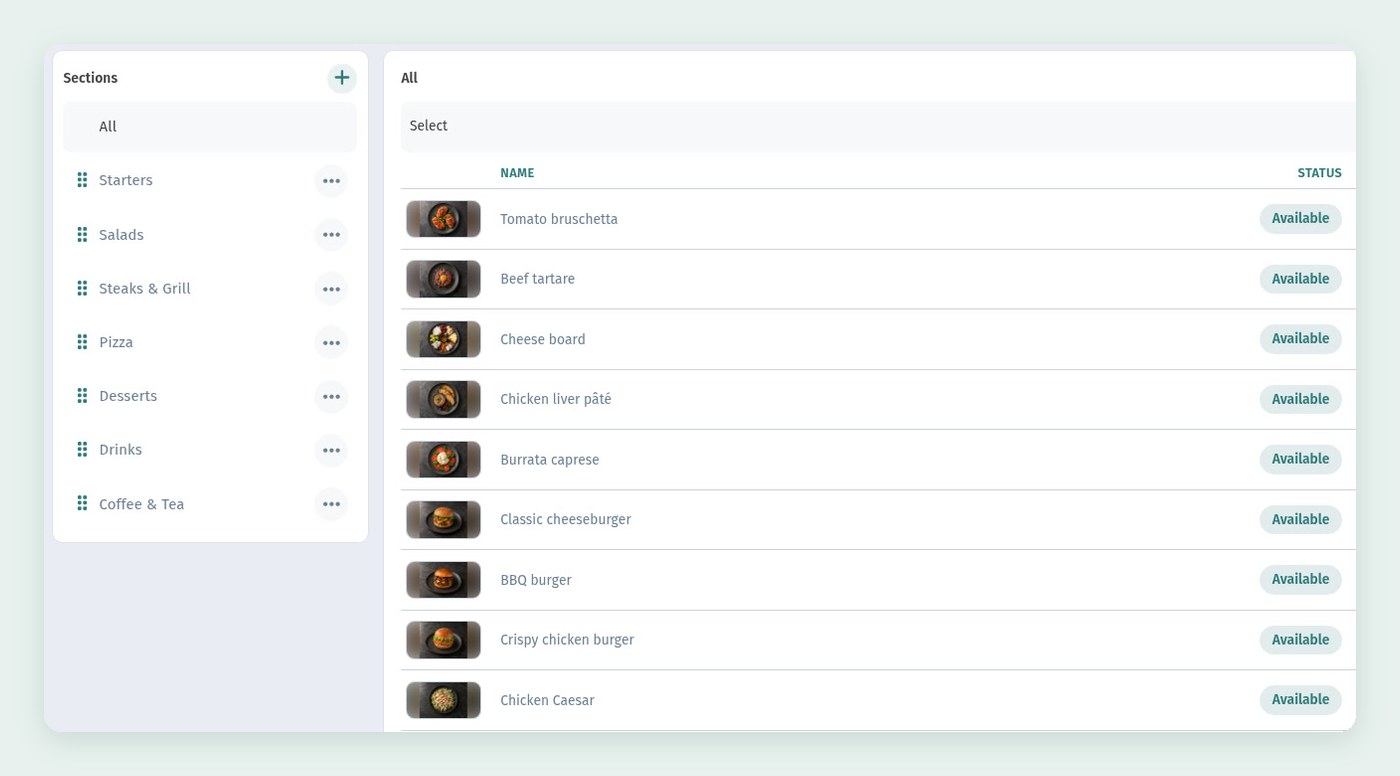Screen dimensions: 1400x776
Task: Select the Beef tartare item name
Action: pyautogui.click(x=537, y=279)
